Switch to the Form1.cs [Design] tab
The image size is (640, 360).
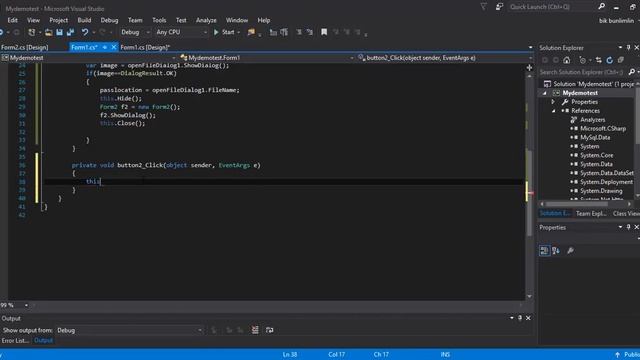pyautogui.click(x=145, y=47)
